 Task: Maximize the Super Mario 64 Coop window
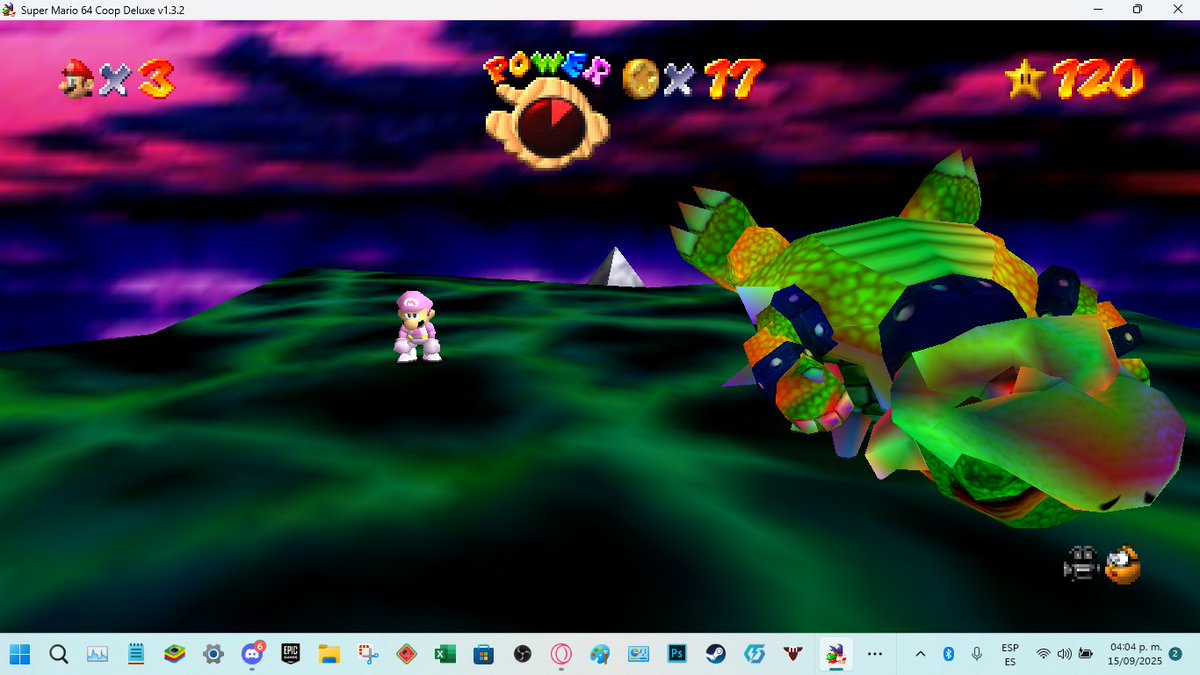click(1137, 9)
